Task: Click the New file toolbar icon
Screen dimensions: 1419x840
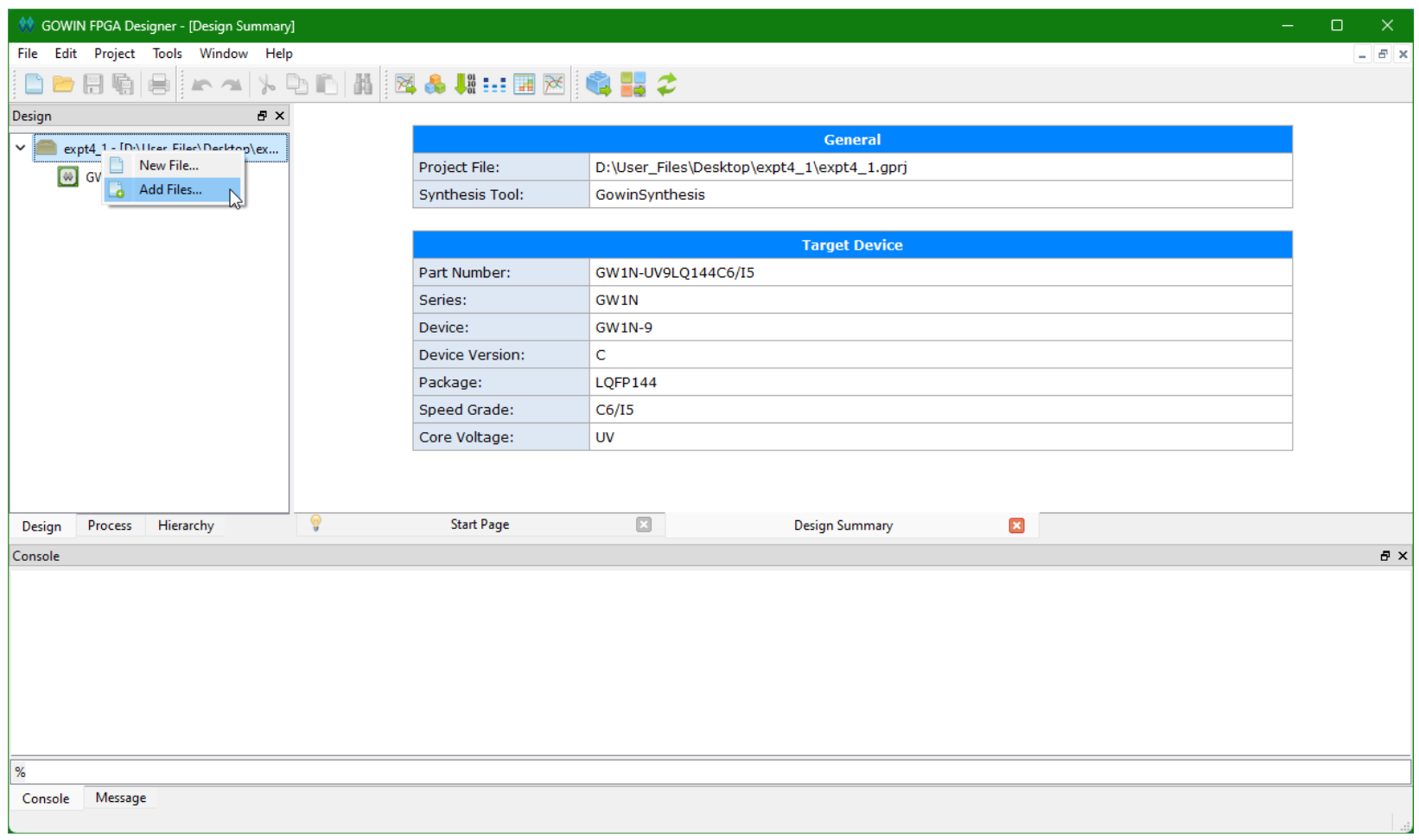Action: 34,85
